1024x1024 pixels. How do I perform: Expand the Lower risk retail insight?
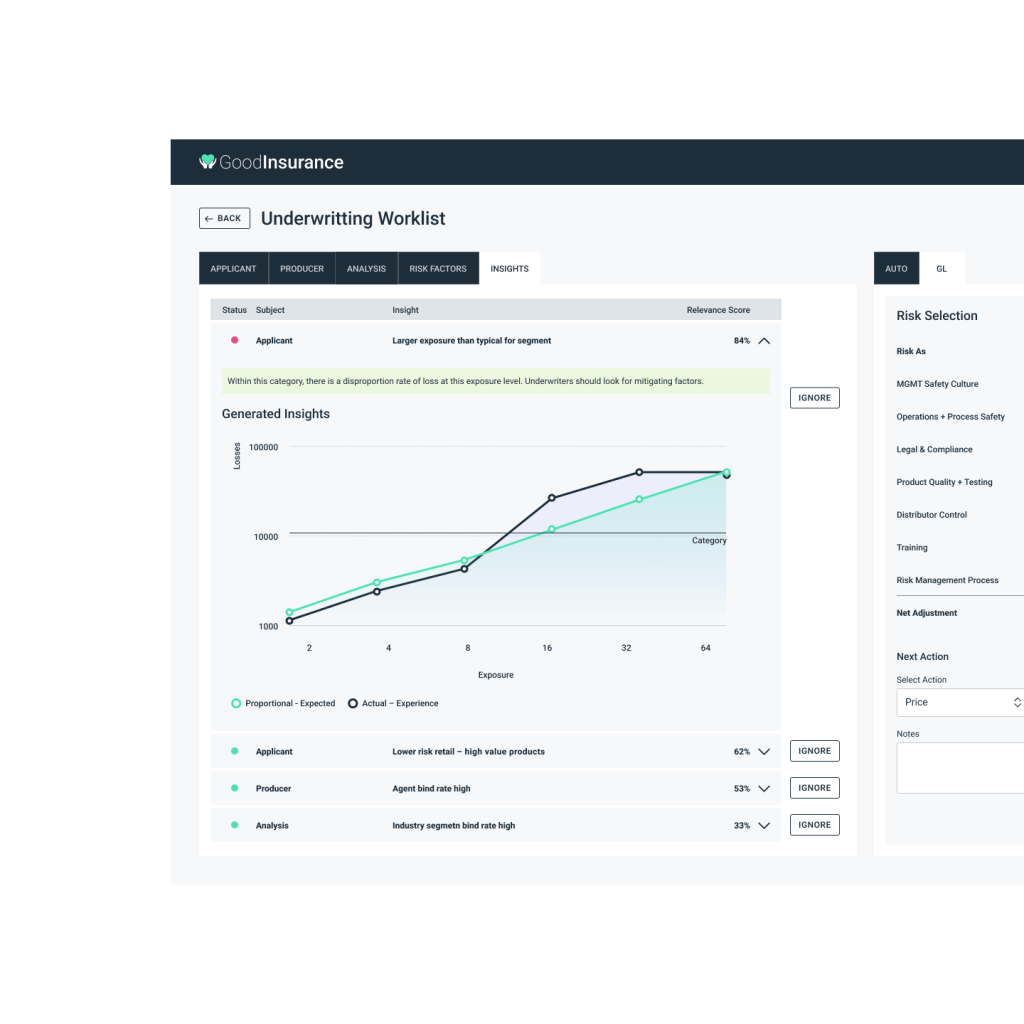(764, 751)
